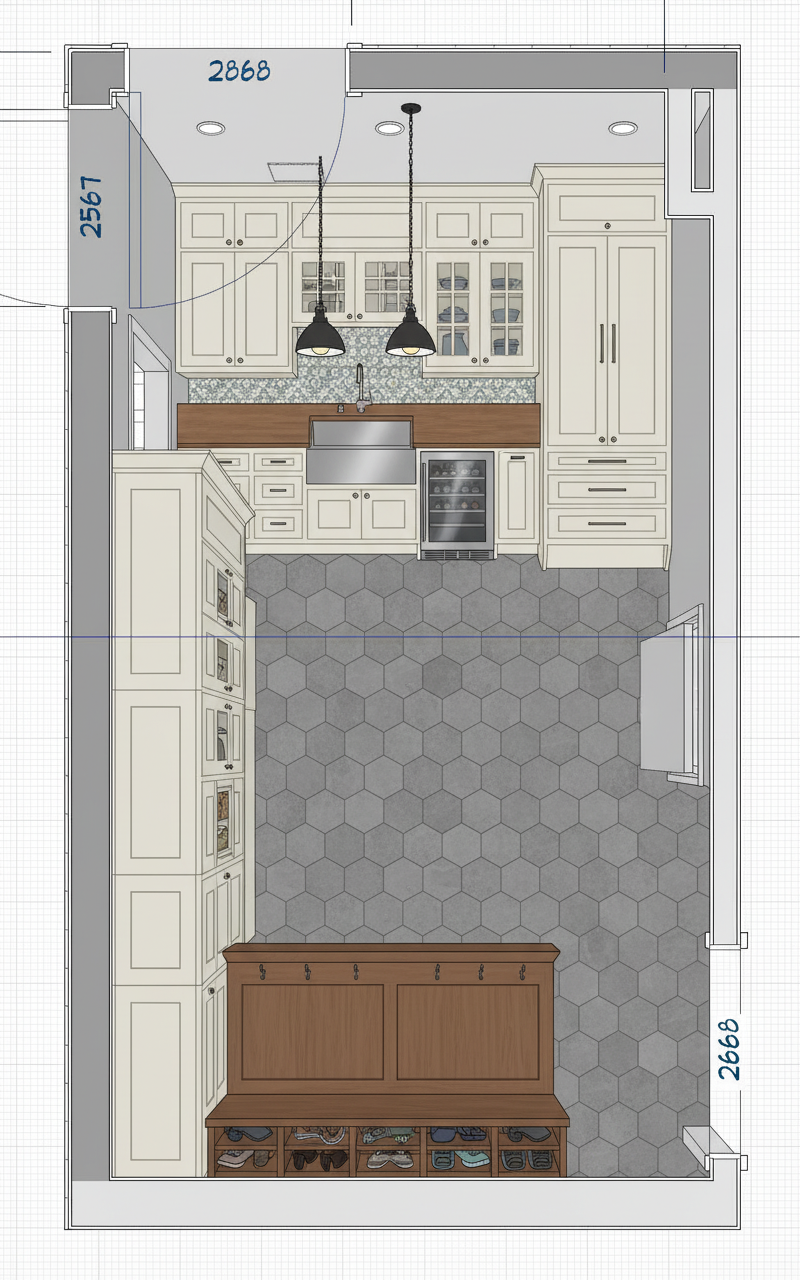Select the shoe cubbies below the bench

point(387,1148)
